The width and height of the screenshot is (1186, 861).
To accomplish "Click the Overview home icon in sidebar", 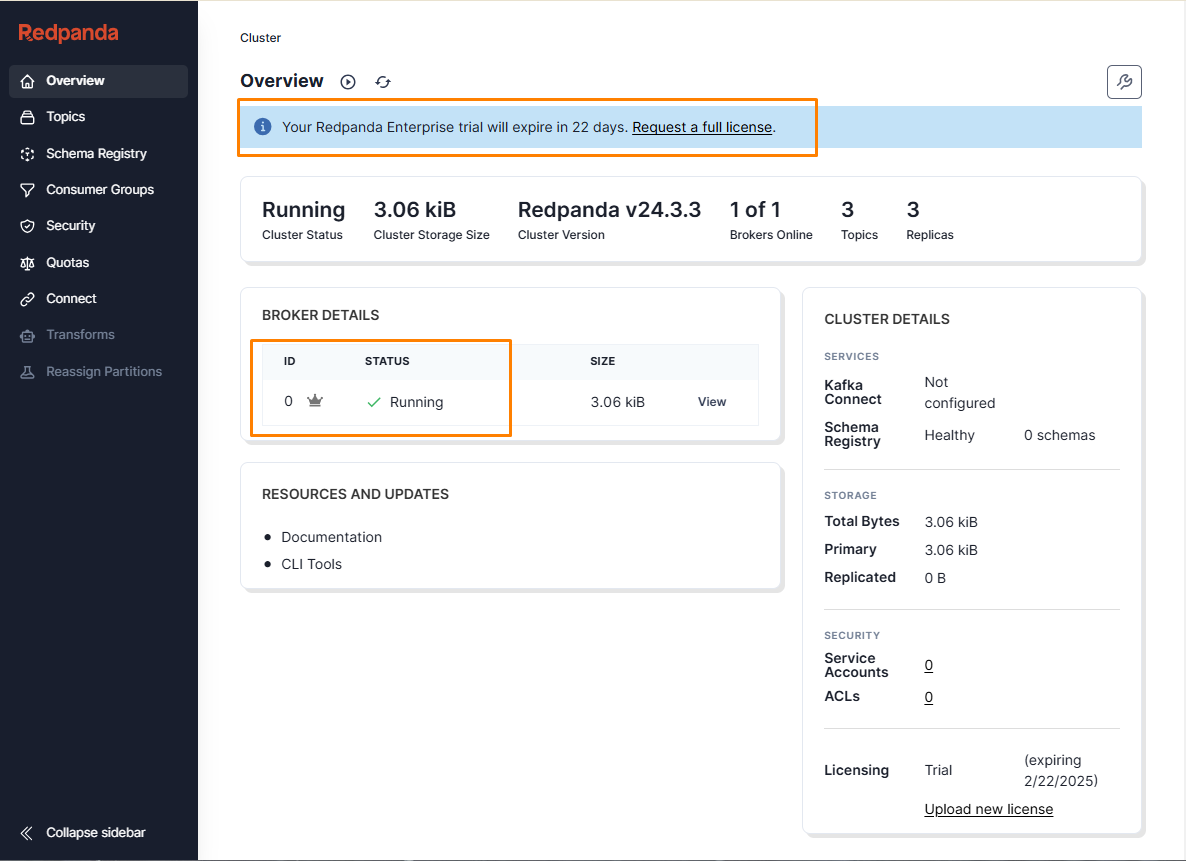I will point(27,81).
